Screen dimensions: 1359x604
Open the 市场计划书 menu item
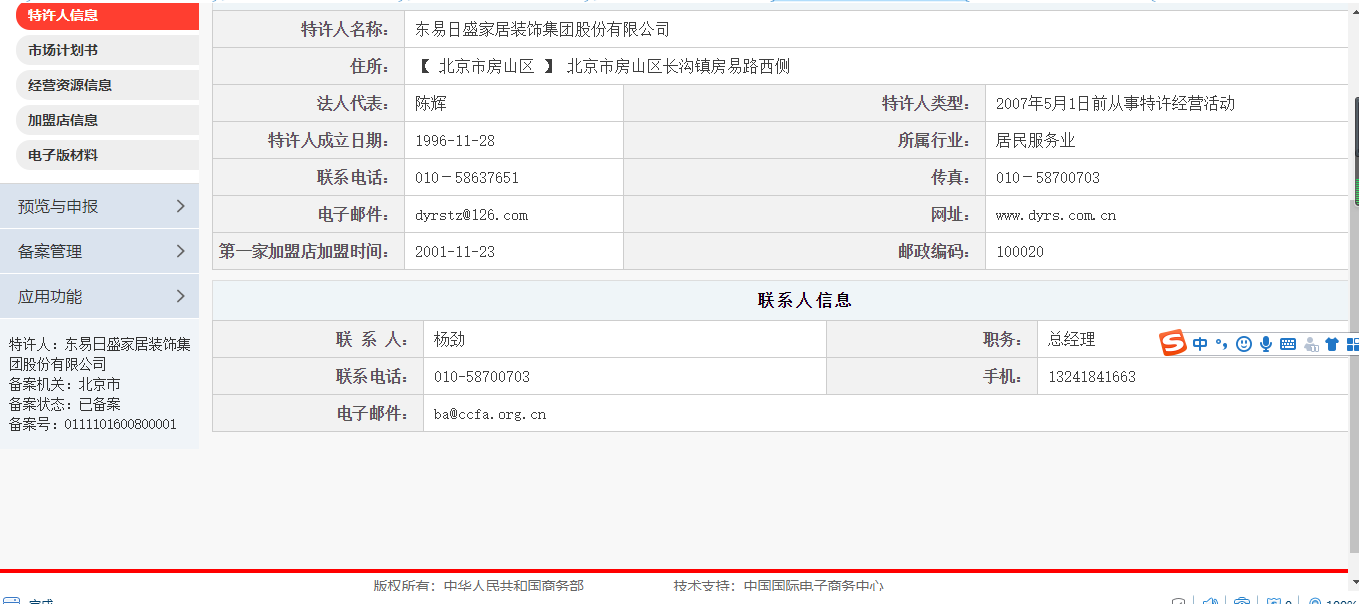click(63, 50)
